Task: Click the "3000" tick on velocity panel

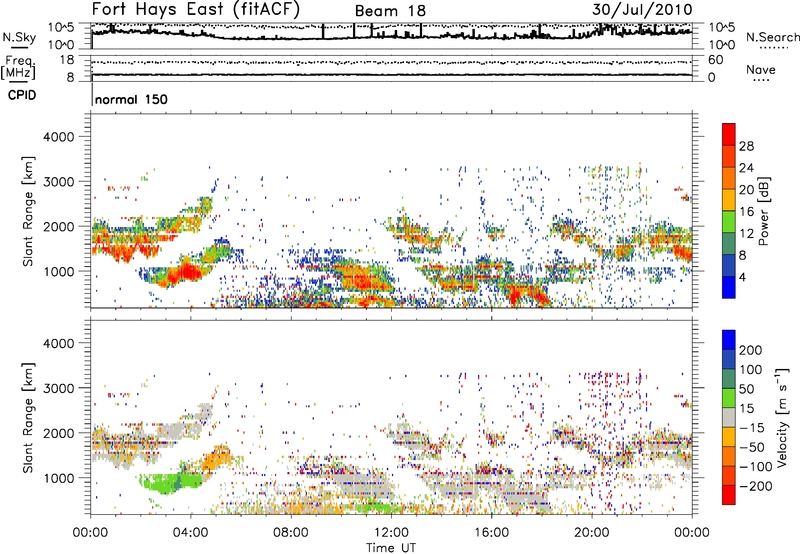Action: pos(59,388)
